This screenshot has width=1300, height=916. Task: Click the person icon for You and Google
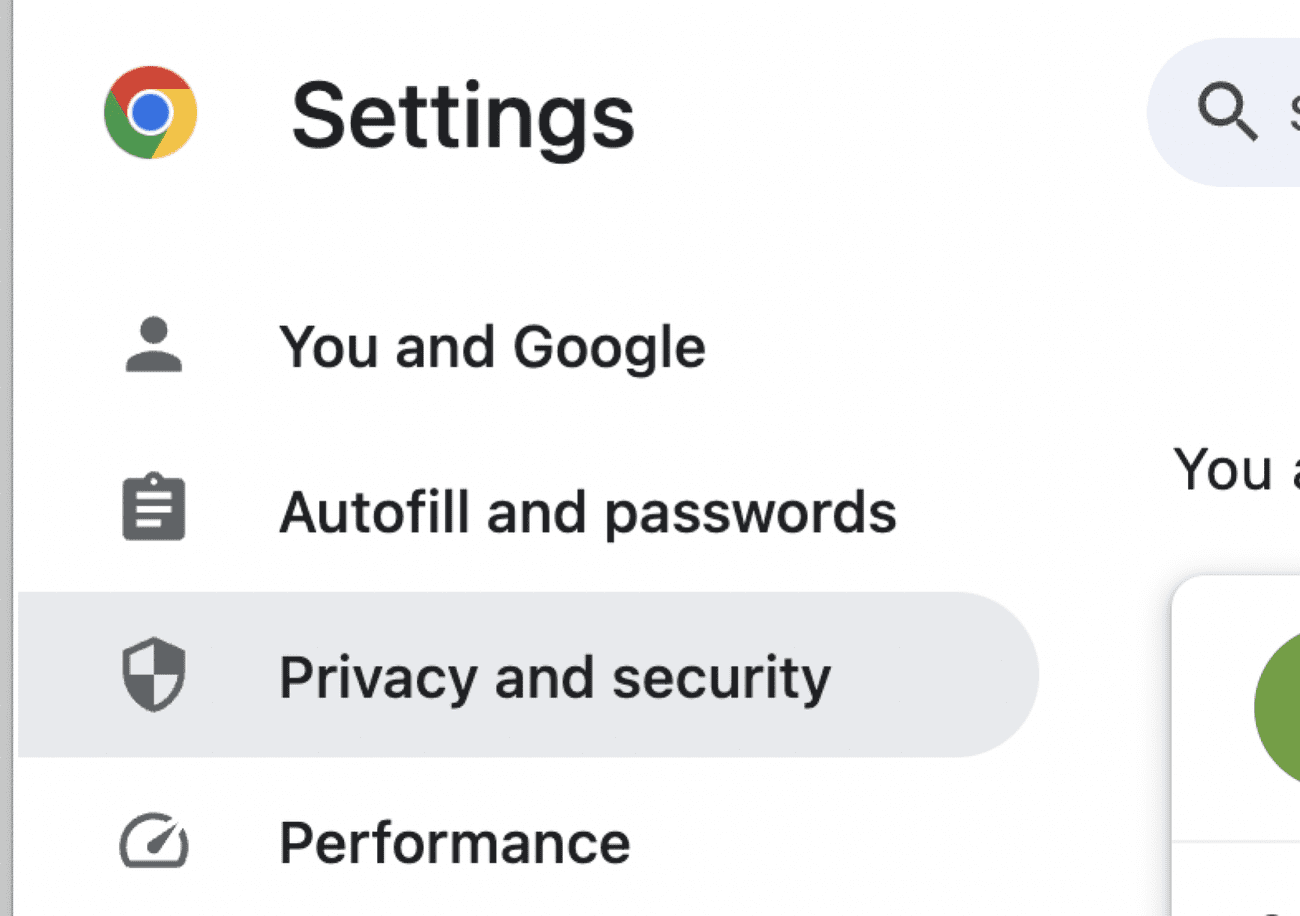[x=154, y=346]
